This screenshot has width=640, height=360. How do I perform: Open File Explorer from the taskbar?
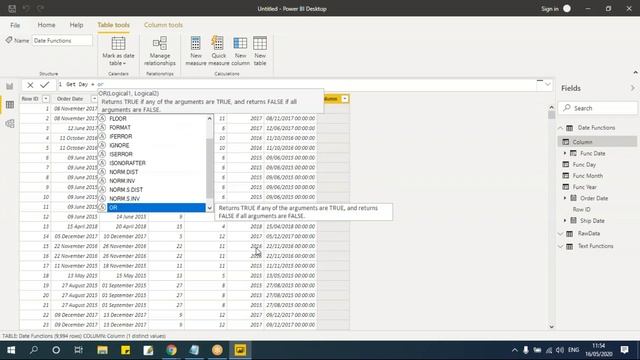[x=102, y=350]
